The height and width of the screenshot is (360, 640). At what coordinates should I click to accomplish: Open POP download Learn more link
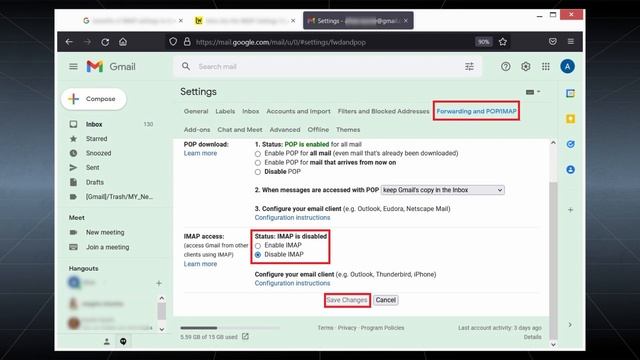200,153
